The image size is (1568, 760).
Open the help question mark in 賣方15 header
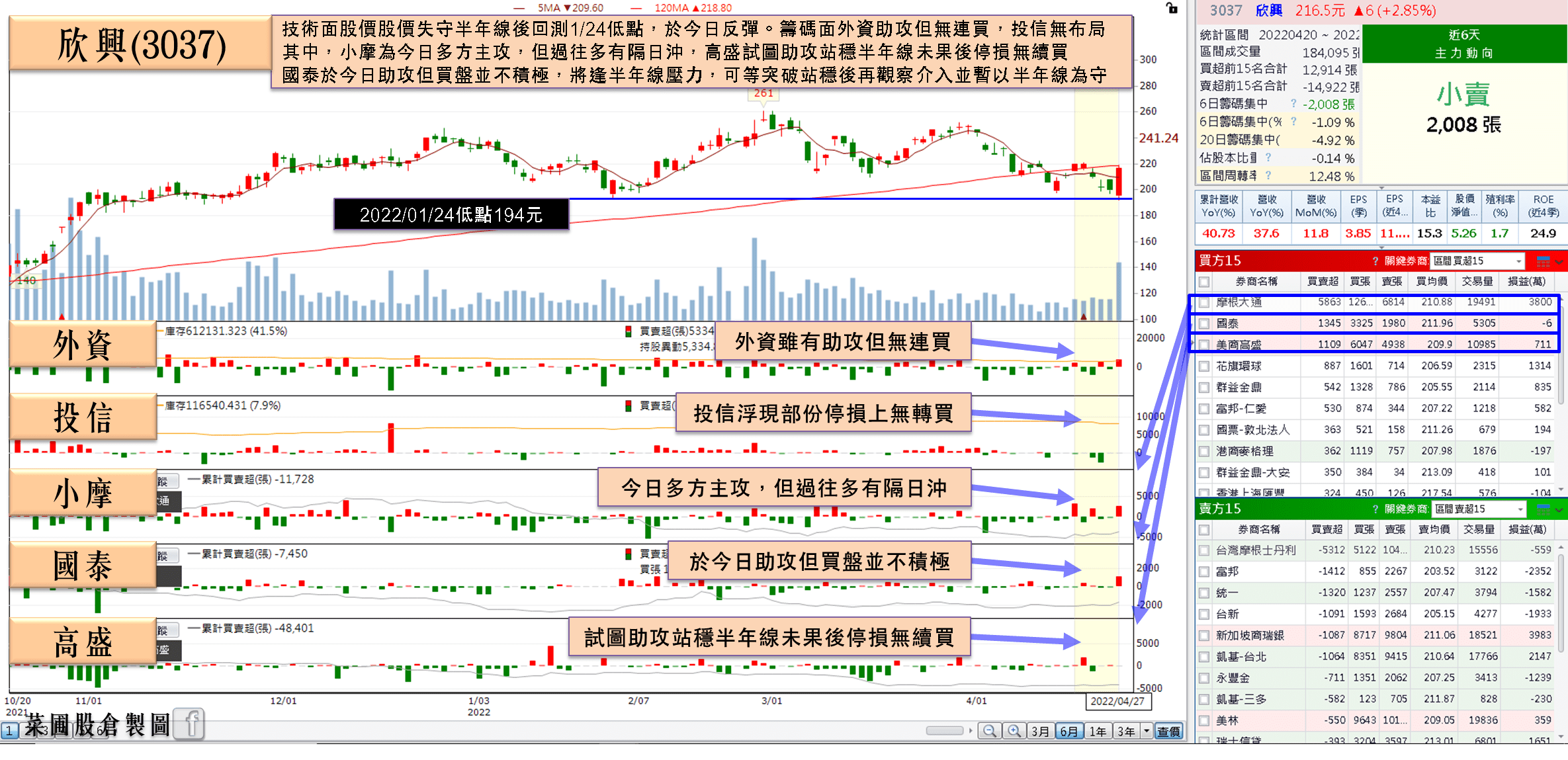pos(1375,509)
